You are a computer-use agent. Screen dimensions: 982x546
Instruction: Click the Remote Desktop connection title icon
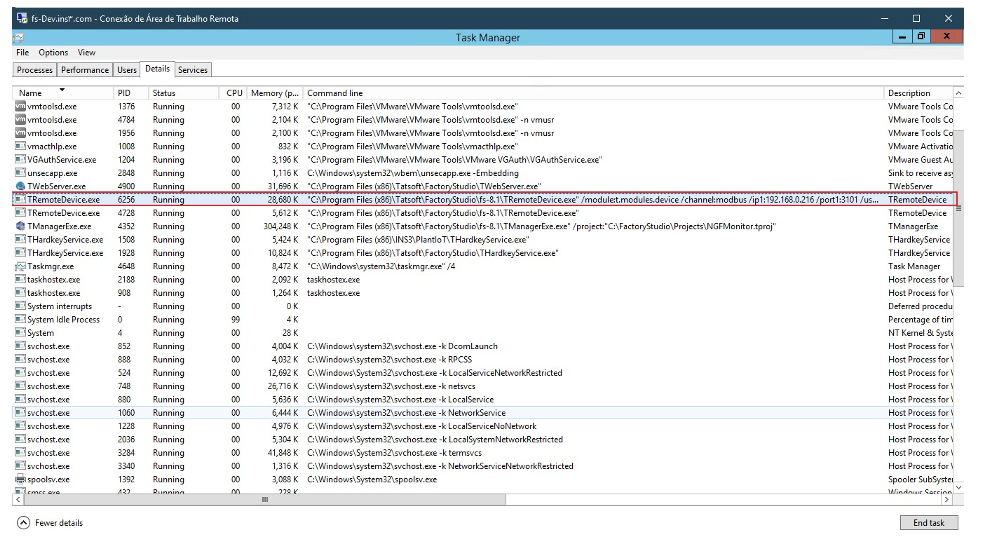[22, 18]
